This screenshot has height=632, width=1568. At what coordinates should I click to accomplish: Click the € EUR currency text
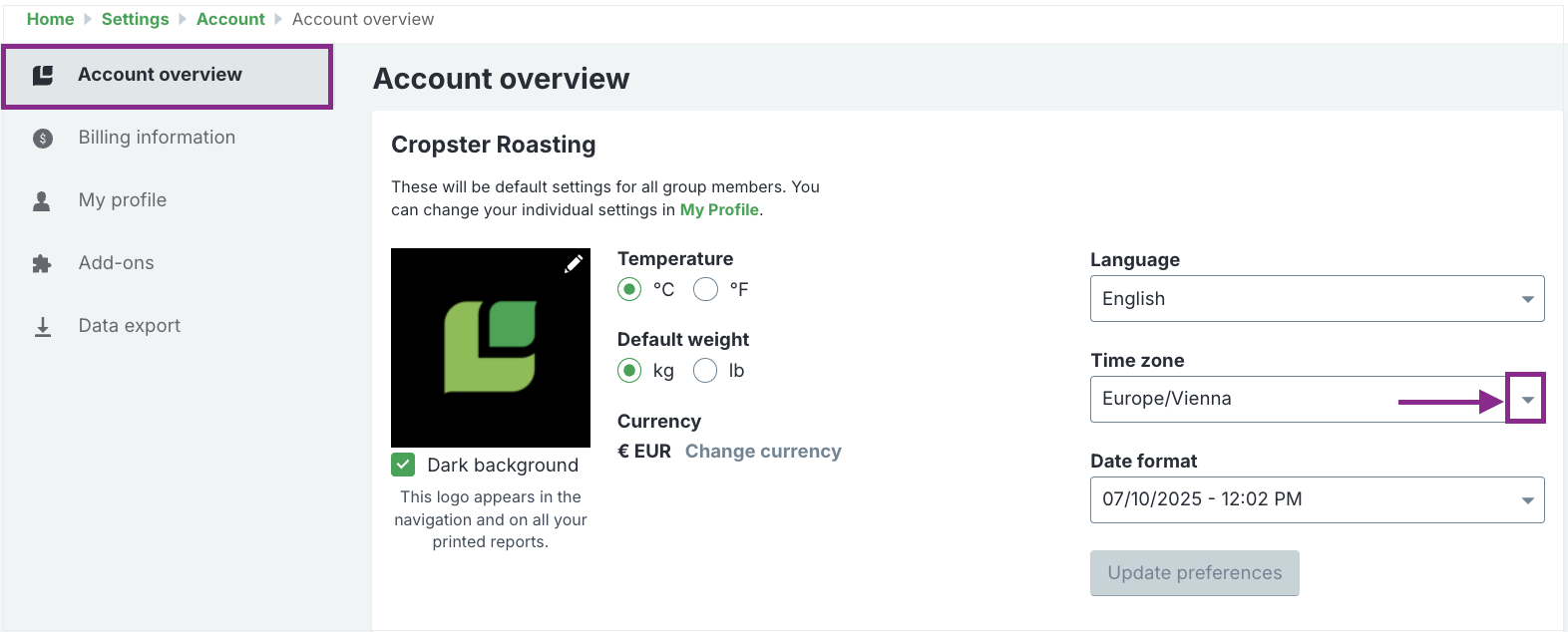pyautogui.click(x=644, y=452)
